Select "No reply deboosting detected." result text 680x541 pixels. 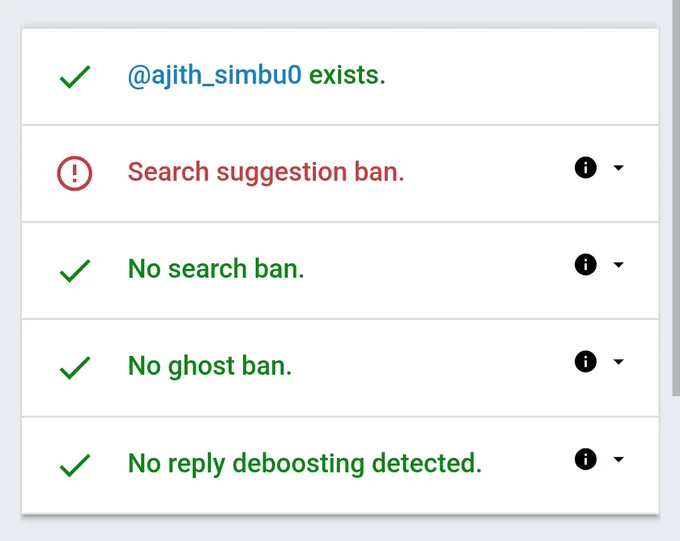click(x=305, y=464)
